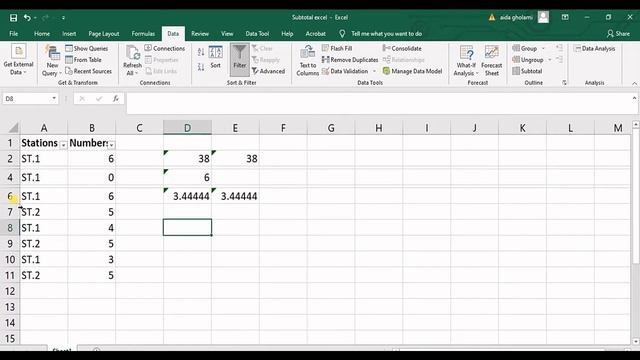Switch to Review tab
Viewport: 640px width, 360px height.
pyautogui.click(x=200, y=34)
